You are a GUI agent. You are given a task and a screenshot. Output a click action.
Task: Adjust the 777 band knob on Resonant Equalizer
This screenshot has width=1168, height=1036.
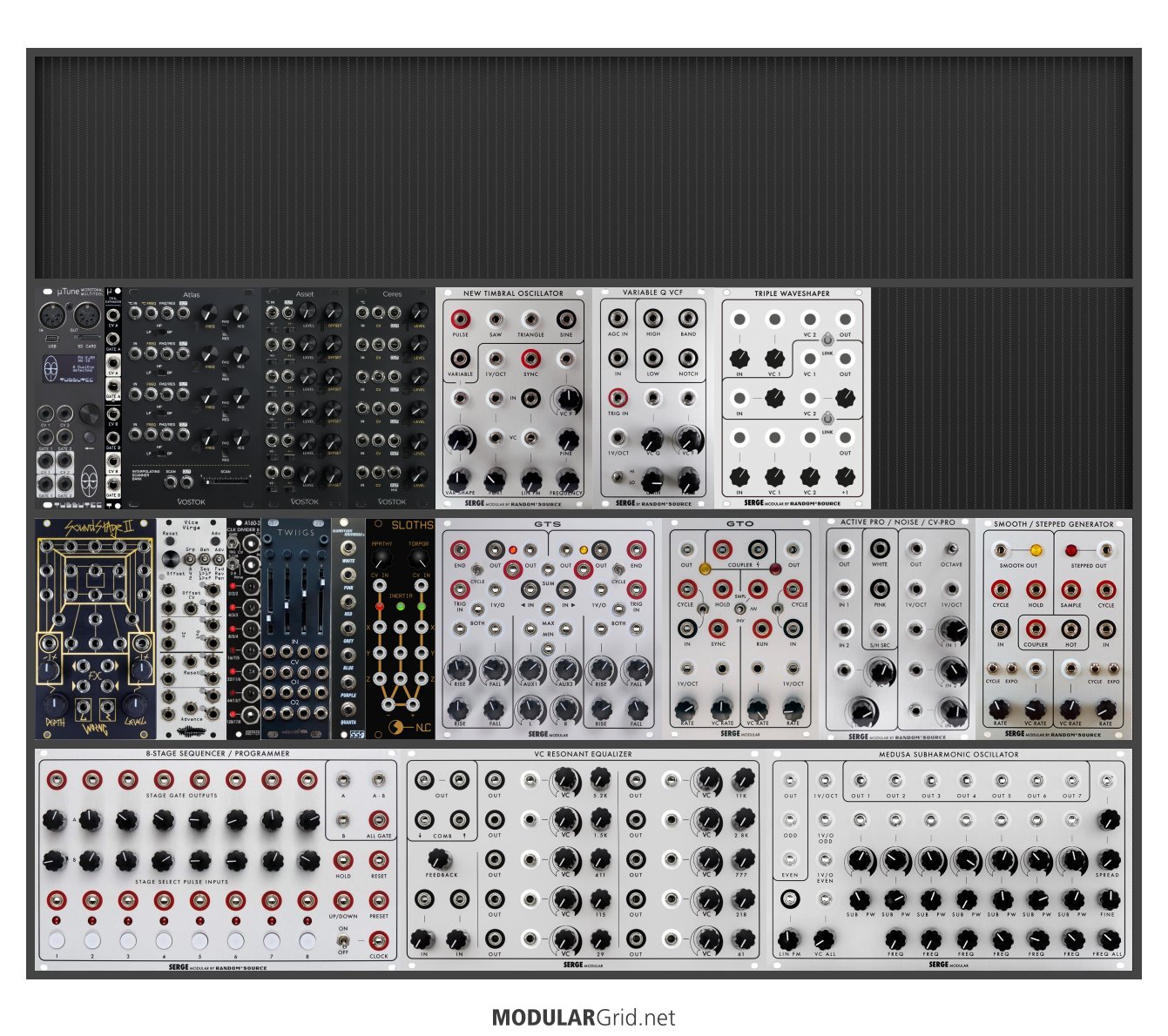point(742,859)
